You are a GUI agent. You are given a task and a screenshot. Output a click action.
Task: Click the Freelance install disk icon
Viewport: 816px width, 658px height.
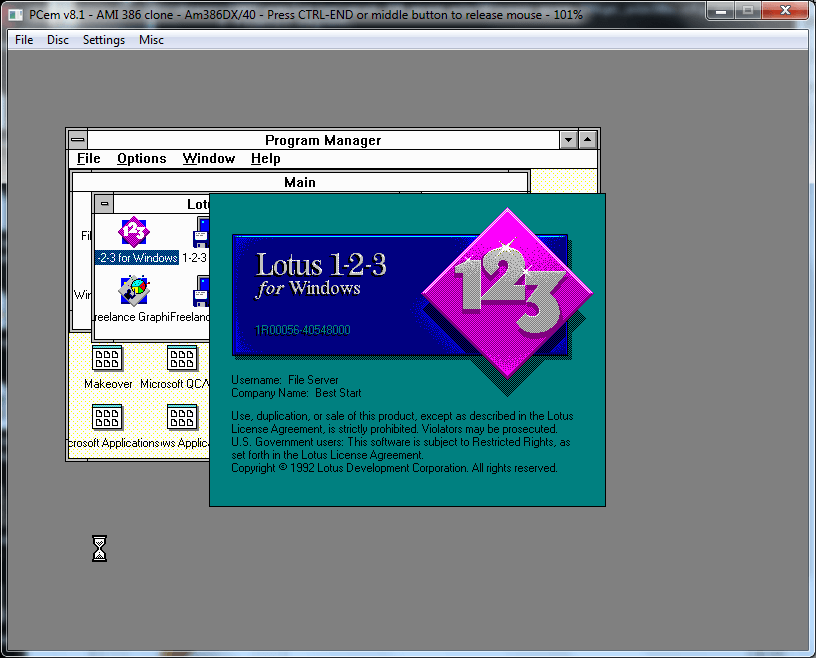point(201,291)
